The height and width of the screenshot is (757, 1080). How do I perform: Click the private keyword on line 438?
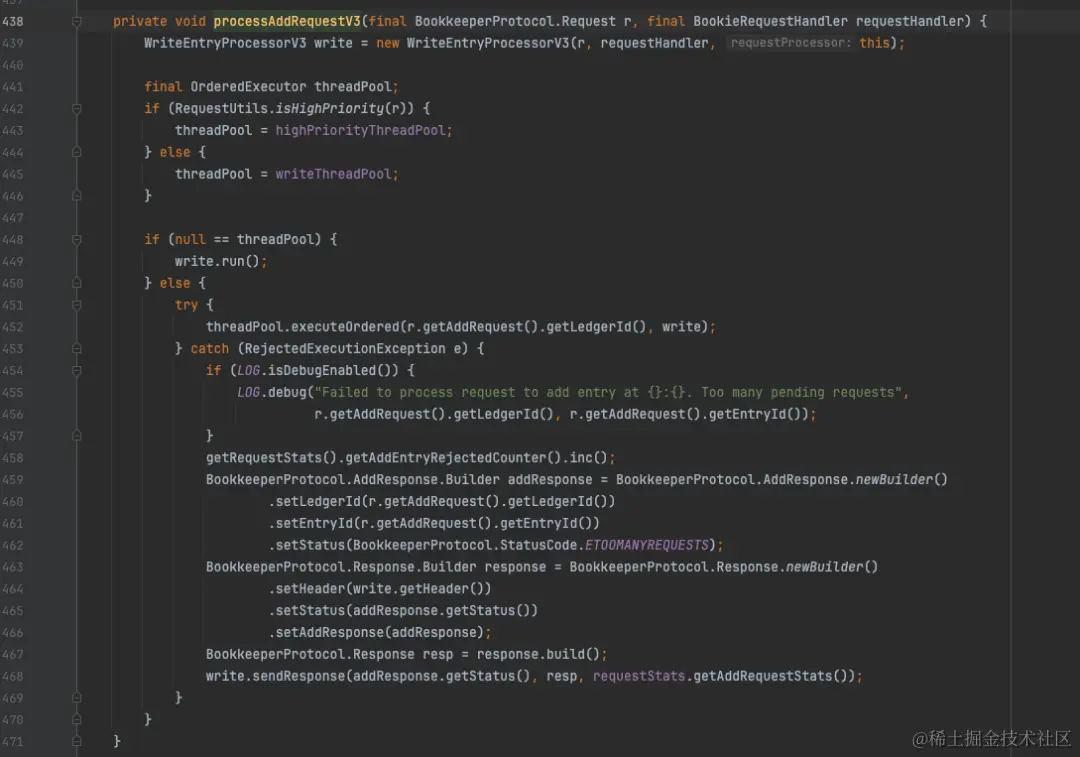pyautogui.click(x=140, y=21)
